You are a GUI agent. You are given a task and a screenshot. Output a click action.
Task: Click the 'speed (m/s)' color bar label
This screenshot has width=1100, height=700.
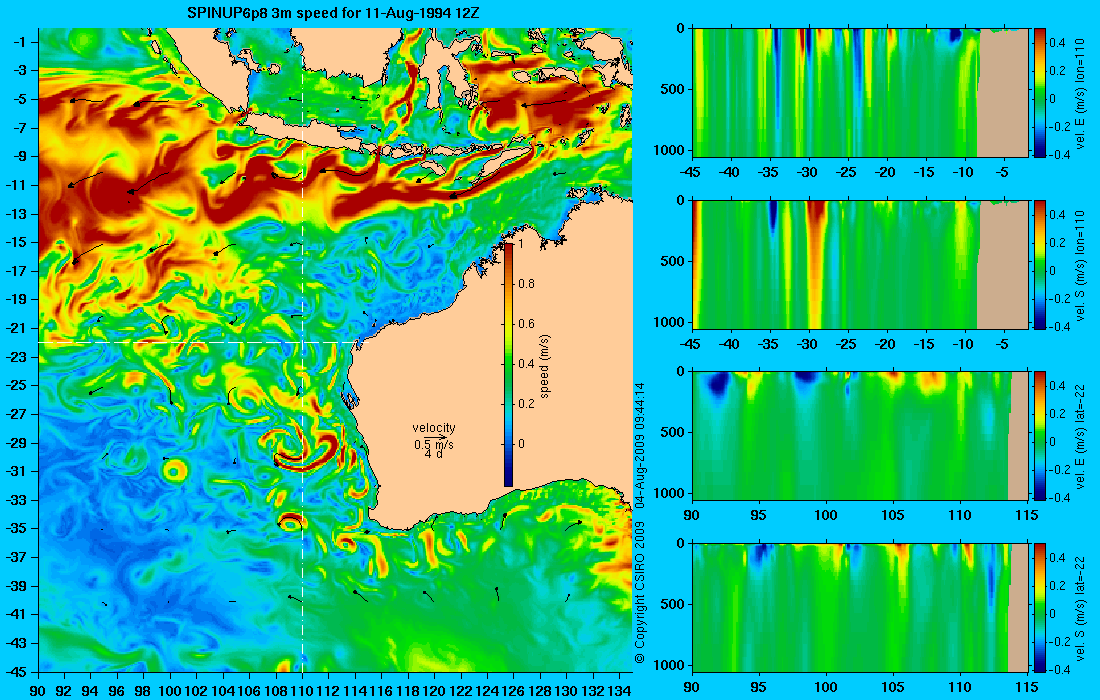[545, 364]
